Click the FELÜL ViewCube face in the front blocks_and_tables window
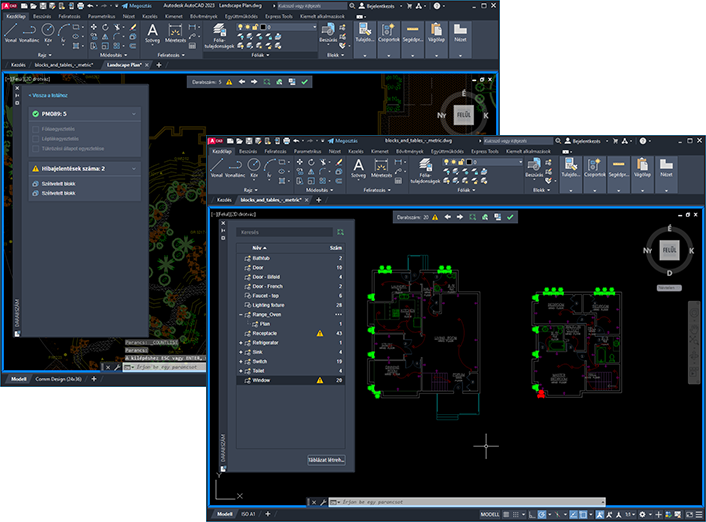The width and height of the screenshot is (706, 522). pos(669,250)
